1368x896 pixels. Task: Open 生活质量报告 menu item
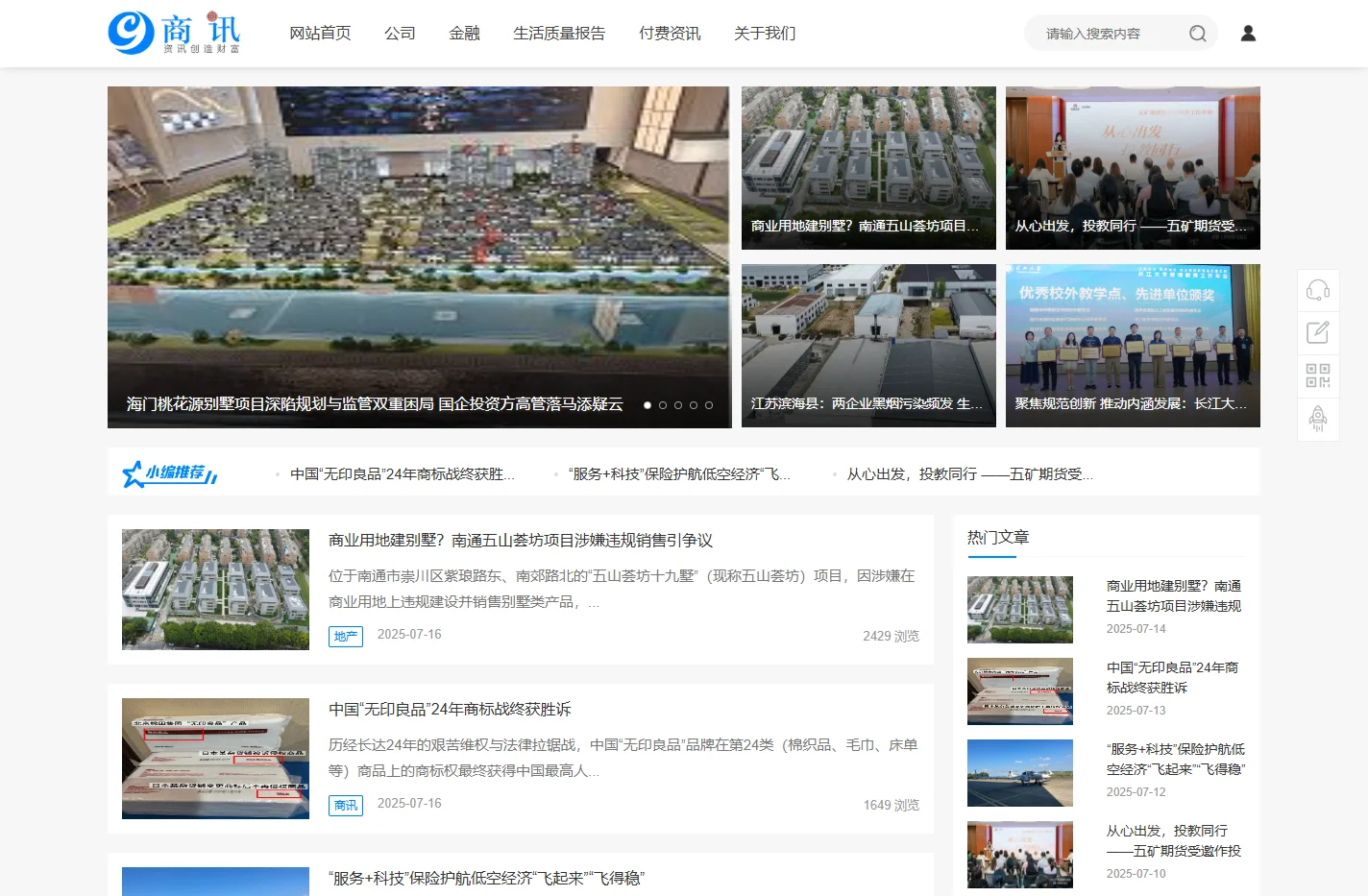pos(559,34)
